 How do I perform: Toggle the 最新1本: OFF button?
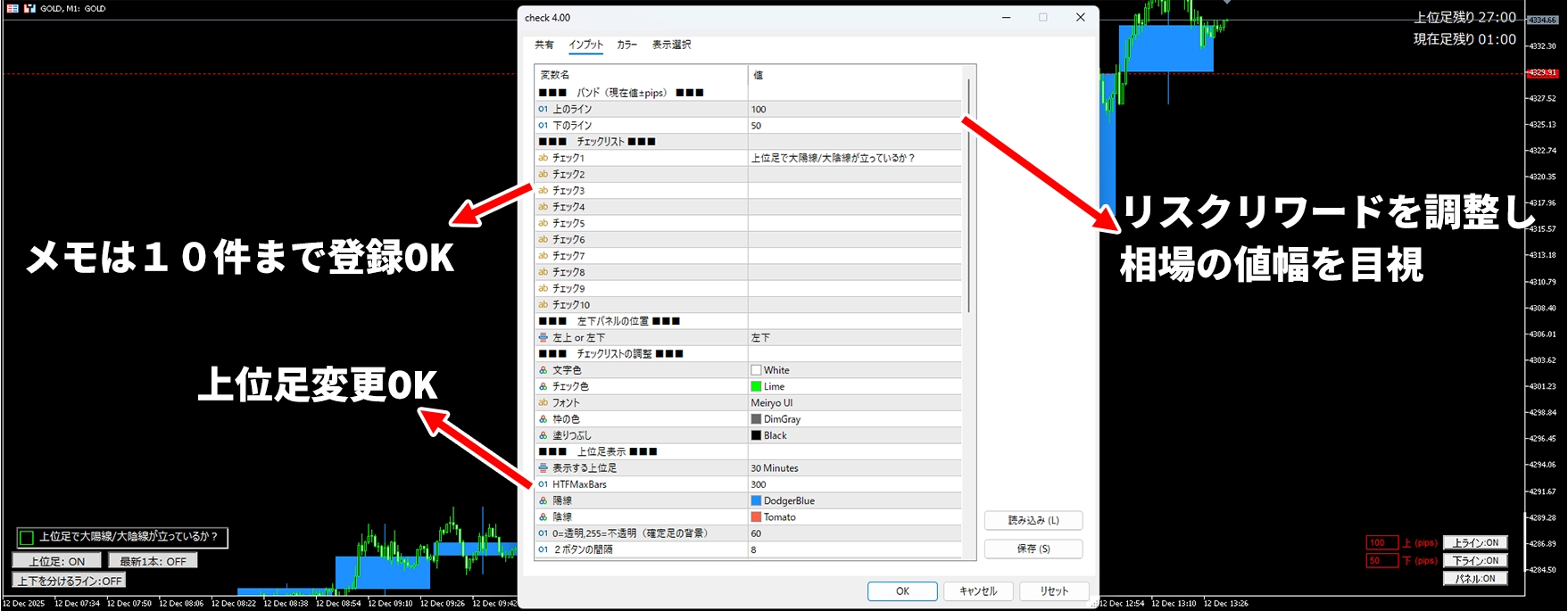(x=153, y=561)
